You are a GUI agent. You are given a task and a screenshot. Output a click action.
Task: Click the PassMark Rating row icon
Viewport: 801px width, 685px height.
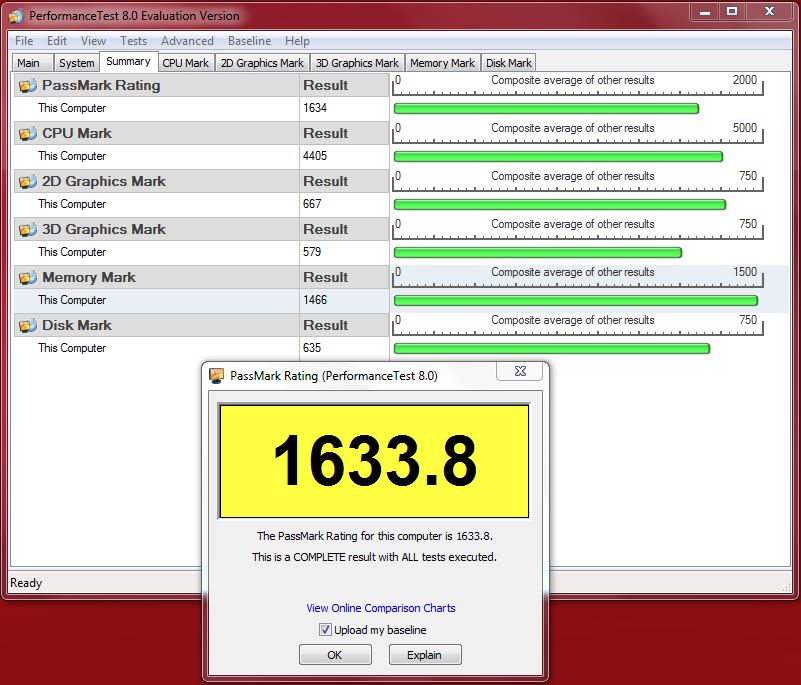point(28,85)
